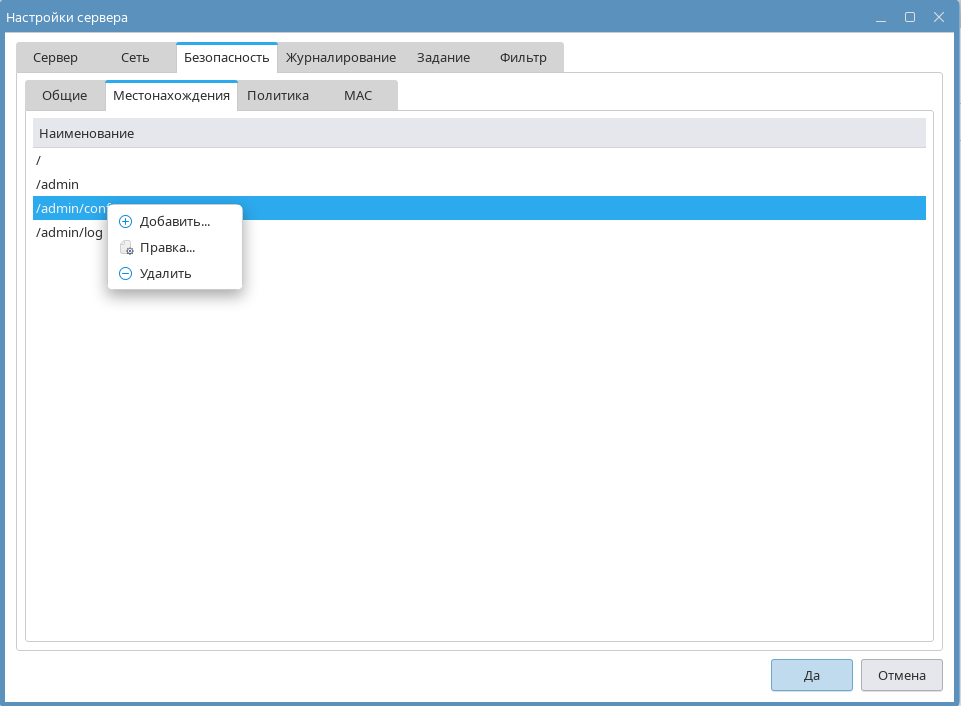The height and width of the screenshot is (706, 961).
Task: Switch to the Фильтр tab
Action: click(x=523, y=58)
